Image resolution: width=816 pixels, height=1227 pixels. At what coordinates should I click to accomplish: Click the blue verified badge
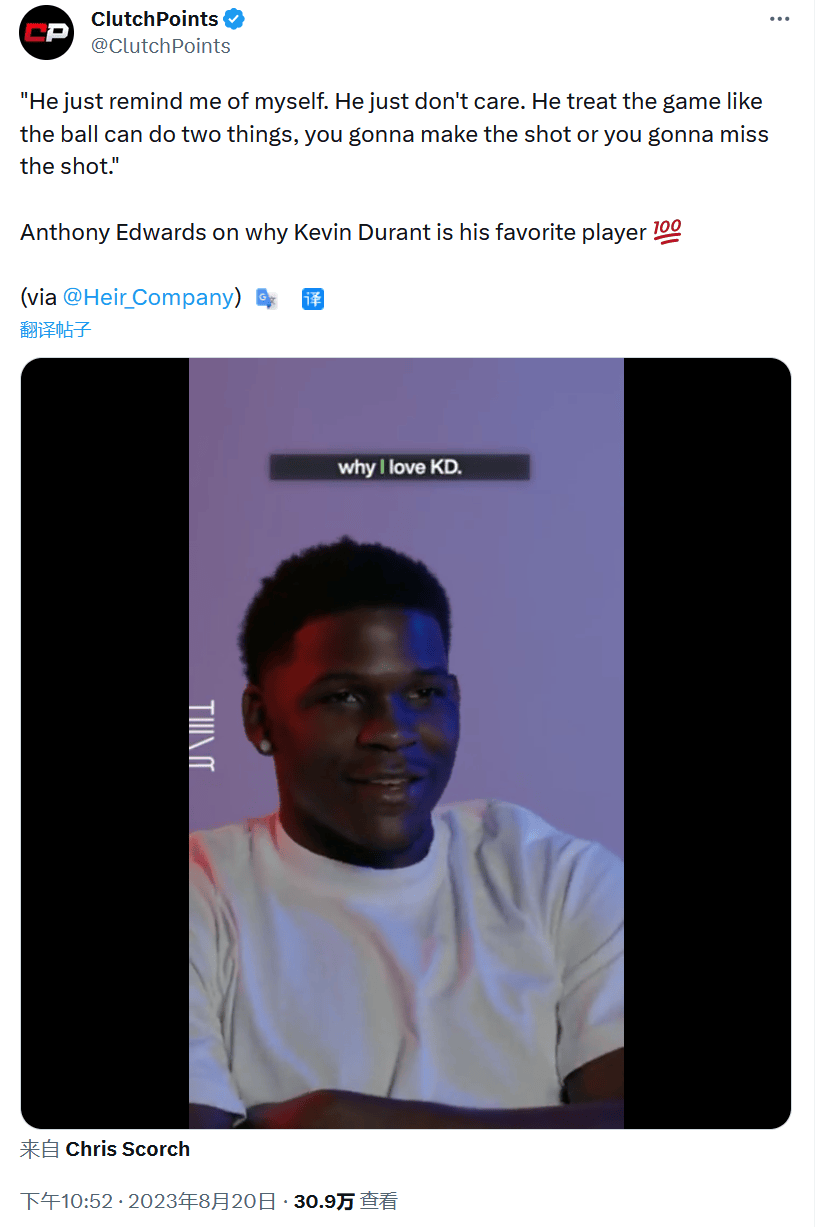(235, 19)
